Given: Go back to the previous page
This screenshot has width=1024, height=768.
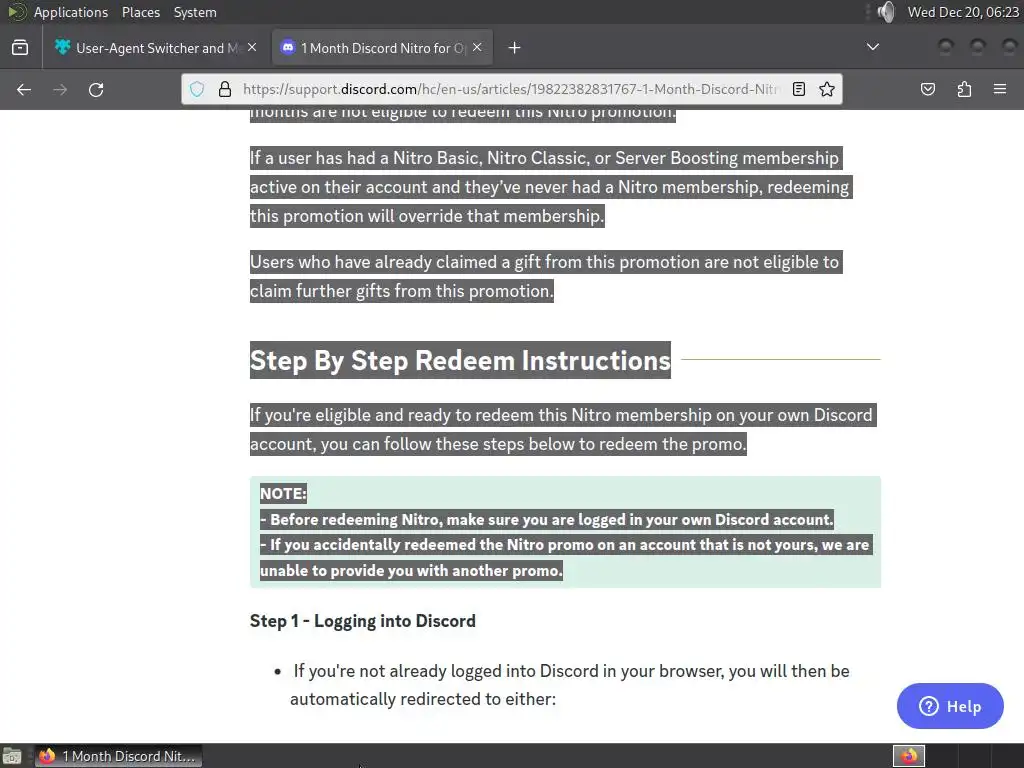Looking at the screenshot, I should click(x=24, y=89).
